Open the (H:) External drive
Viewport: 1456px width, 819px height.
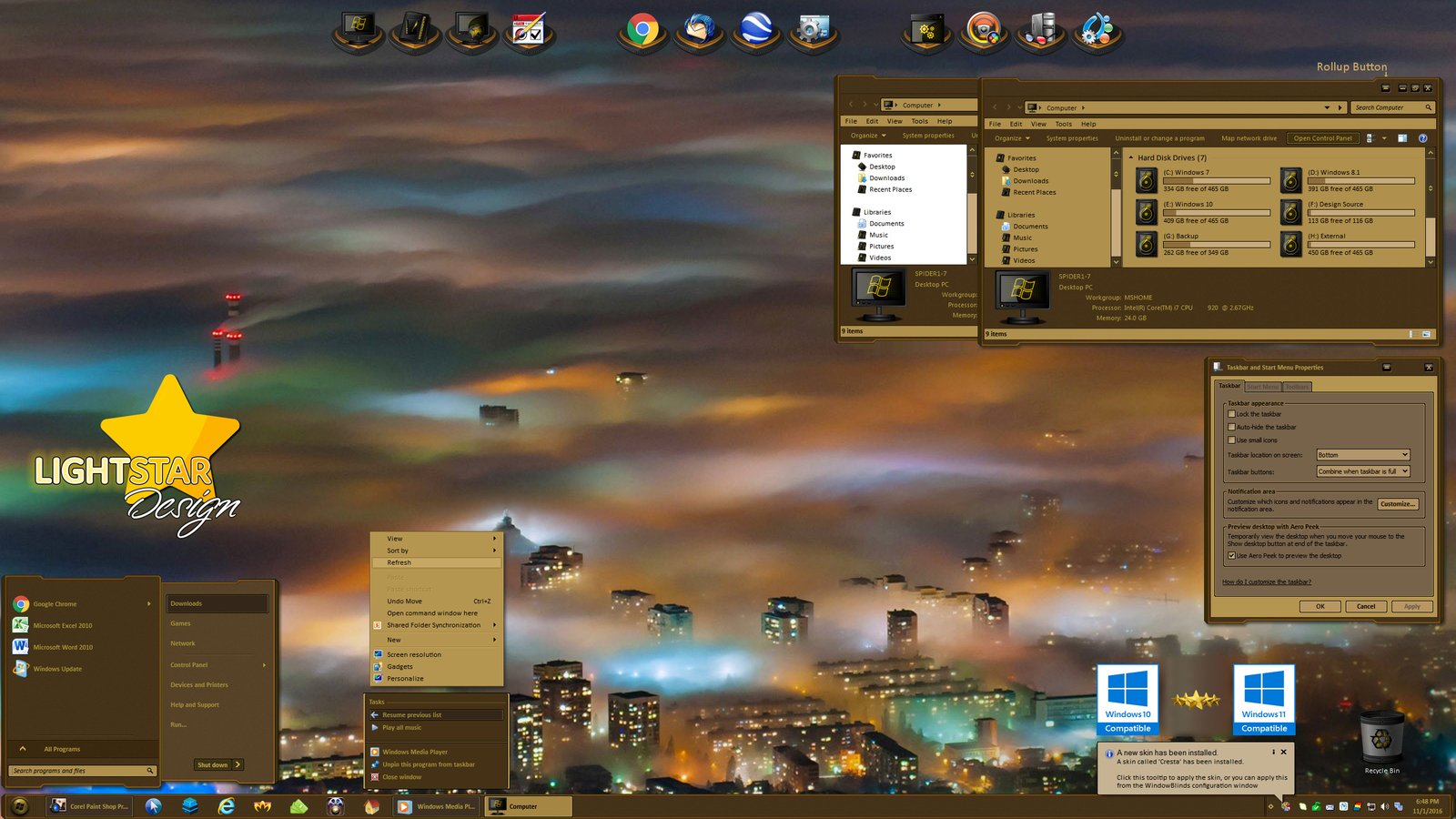[x=1348, y=244]
